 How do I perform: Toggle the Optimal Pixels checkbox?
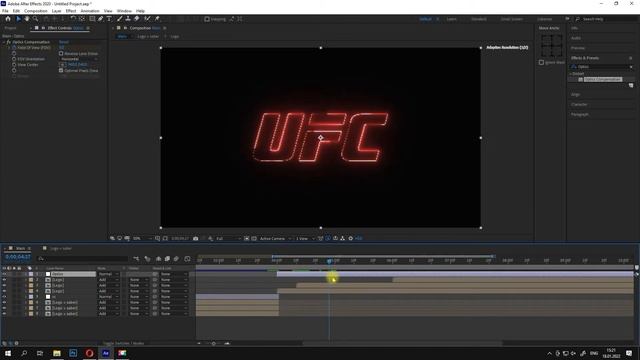(61, 71)
